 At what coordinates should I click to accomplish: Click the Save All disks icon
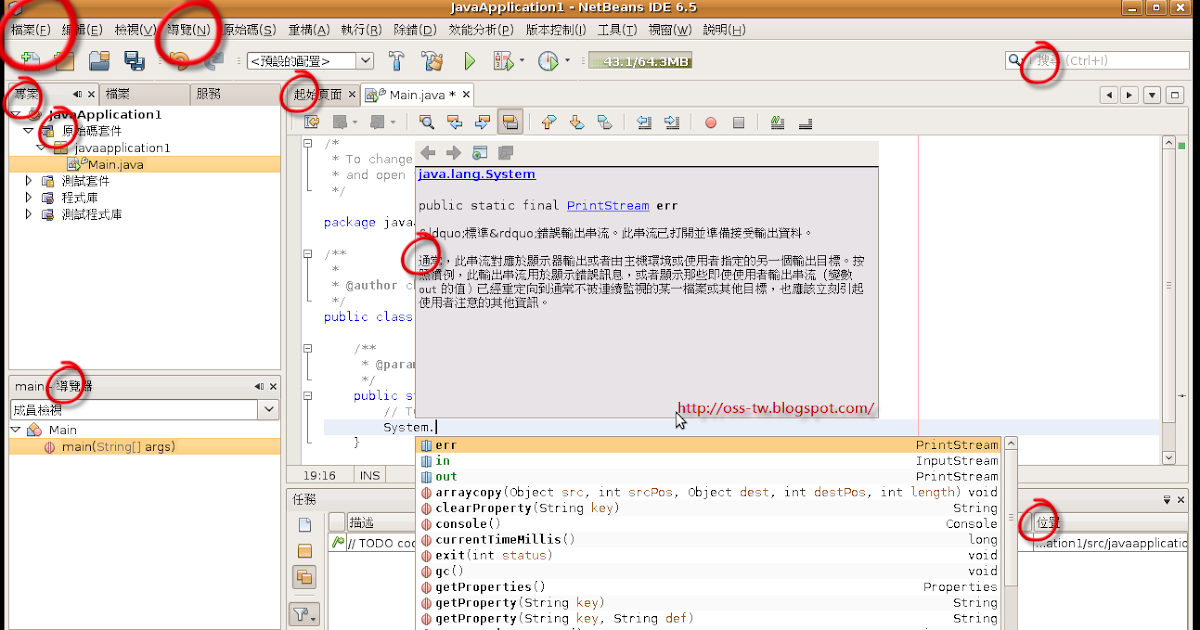[x=134, y=61]
